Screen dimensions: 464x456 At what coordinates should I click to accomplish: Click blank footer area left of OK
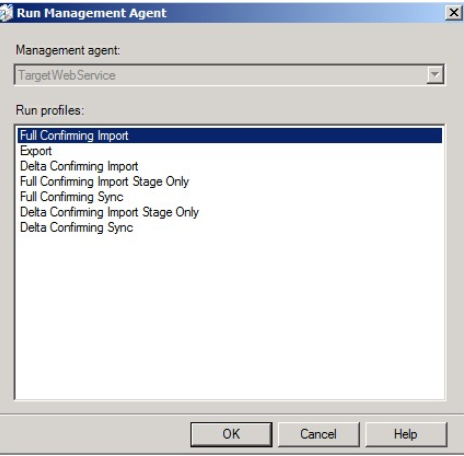(95, 434)
